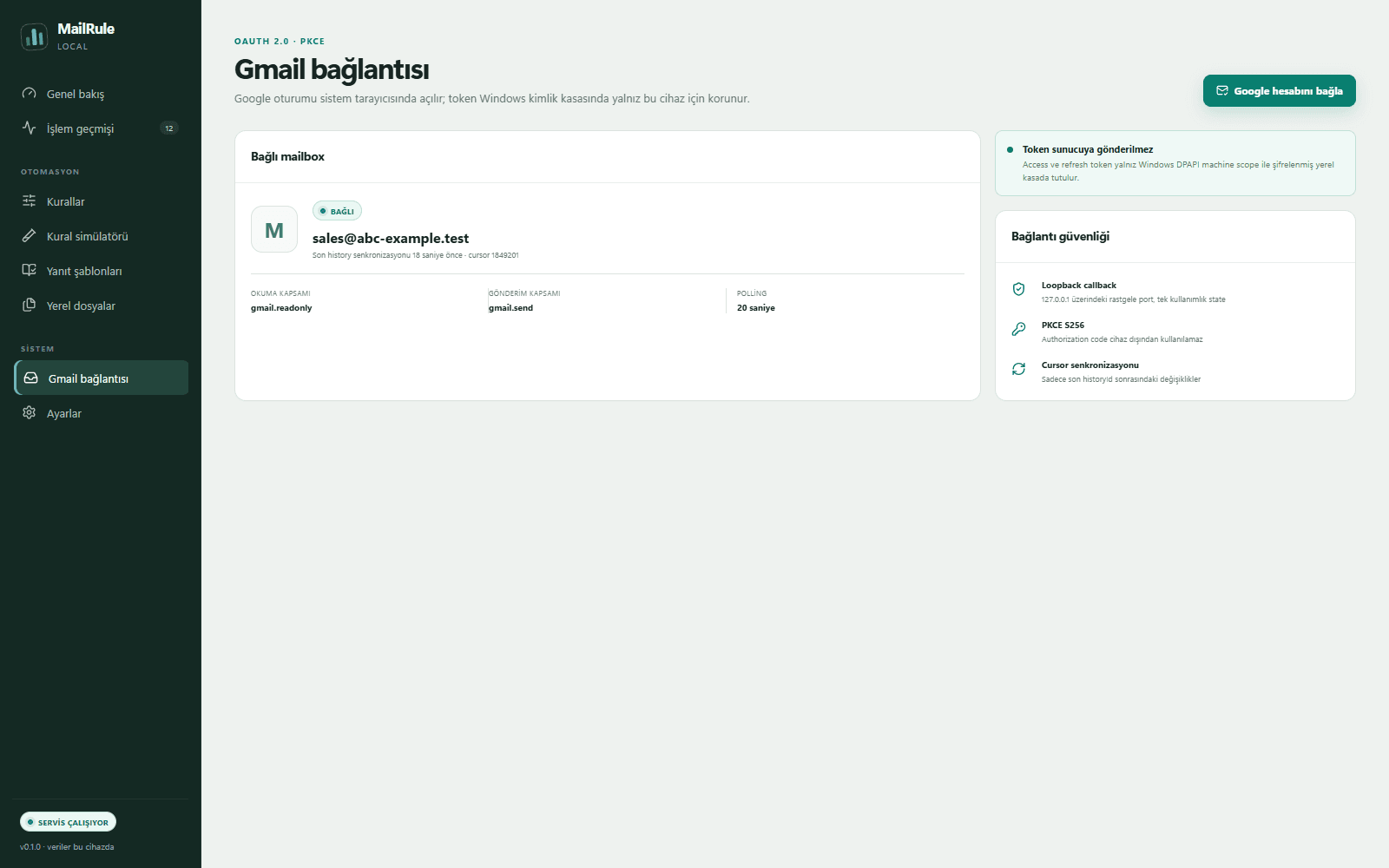The width and height of the screenshot is (1389, 868).
Task: Click the mailbox avatar letter M
Action: coord(274,229)
